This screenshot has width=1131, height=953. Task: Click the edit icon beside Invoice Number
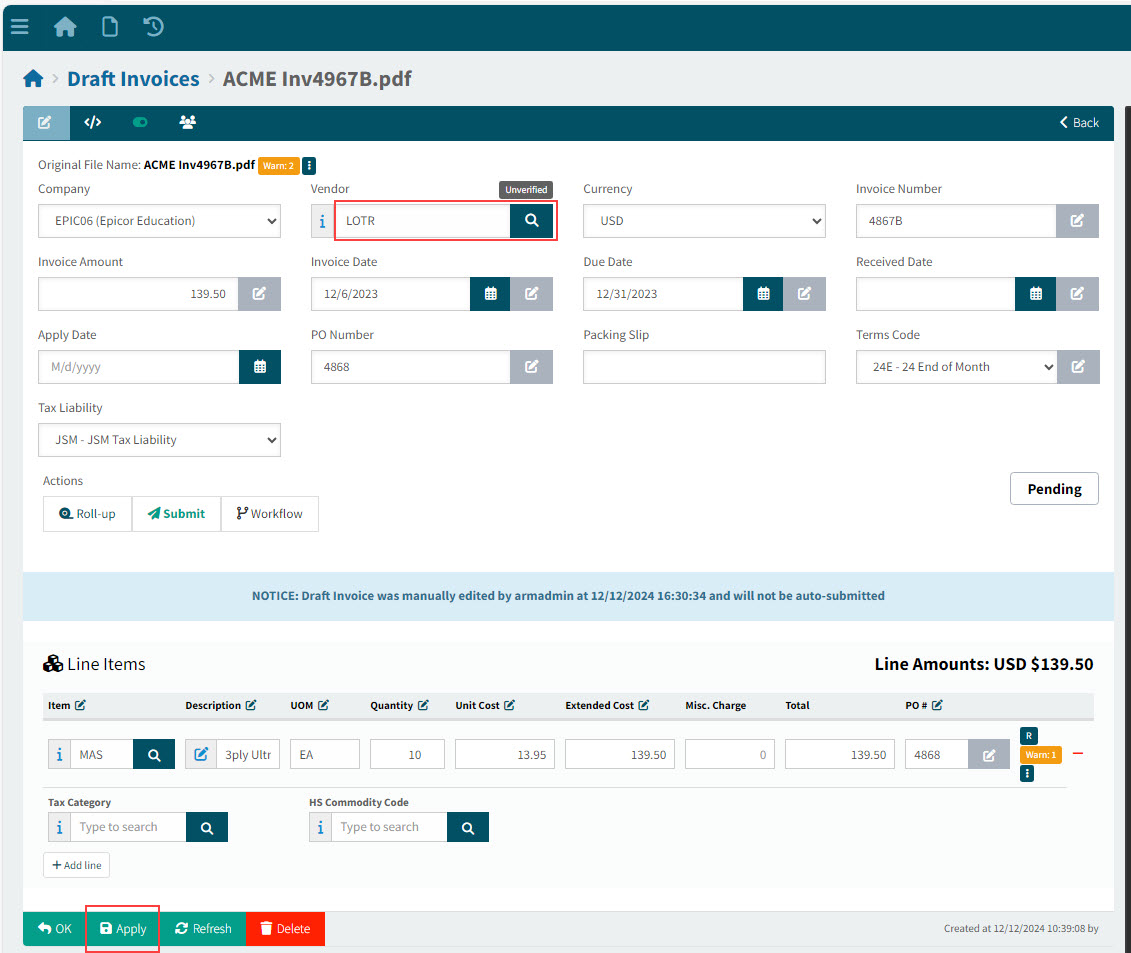point(1077,221)
